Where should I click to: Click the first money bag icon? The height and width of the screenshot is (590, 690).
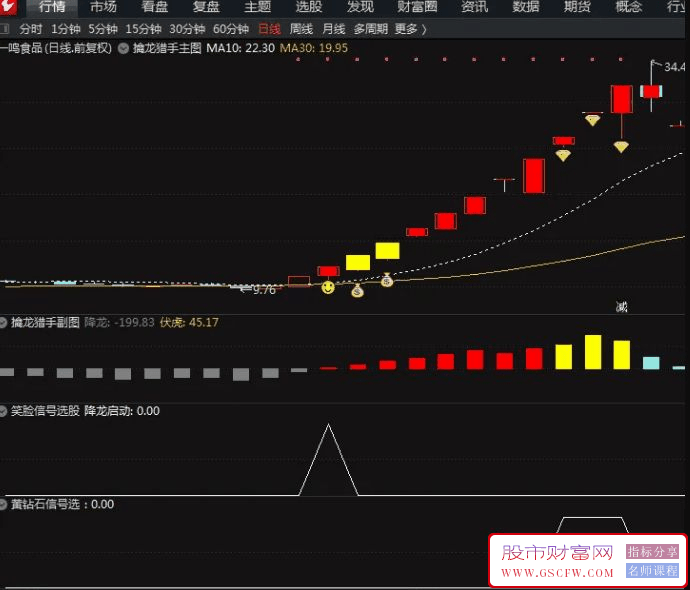357,290
